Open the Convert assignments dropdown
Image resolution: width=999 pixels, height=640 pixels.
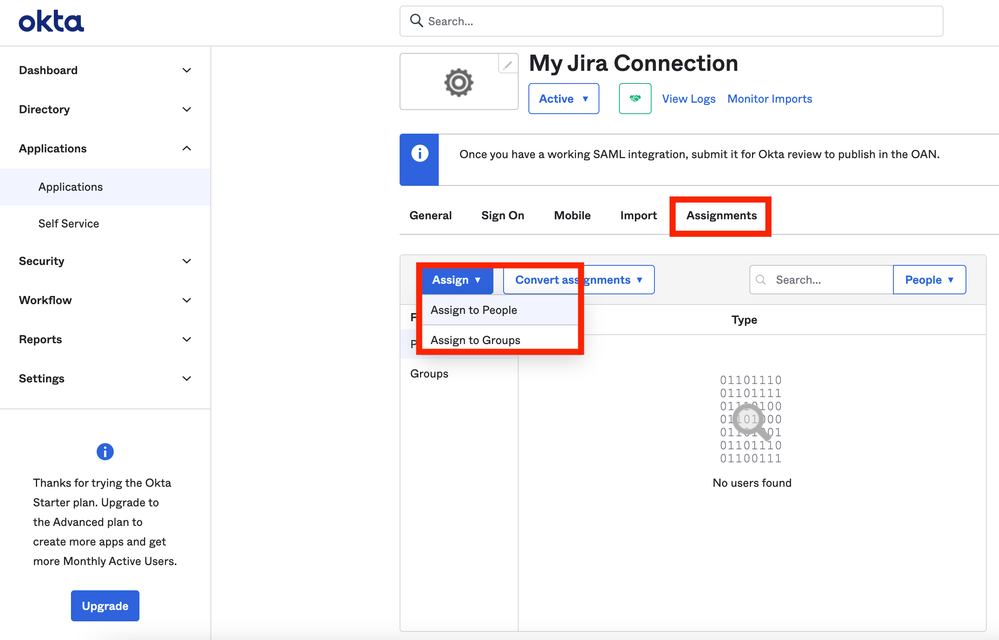[579, 280]
